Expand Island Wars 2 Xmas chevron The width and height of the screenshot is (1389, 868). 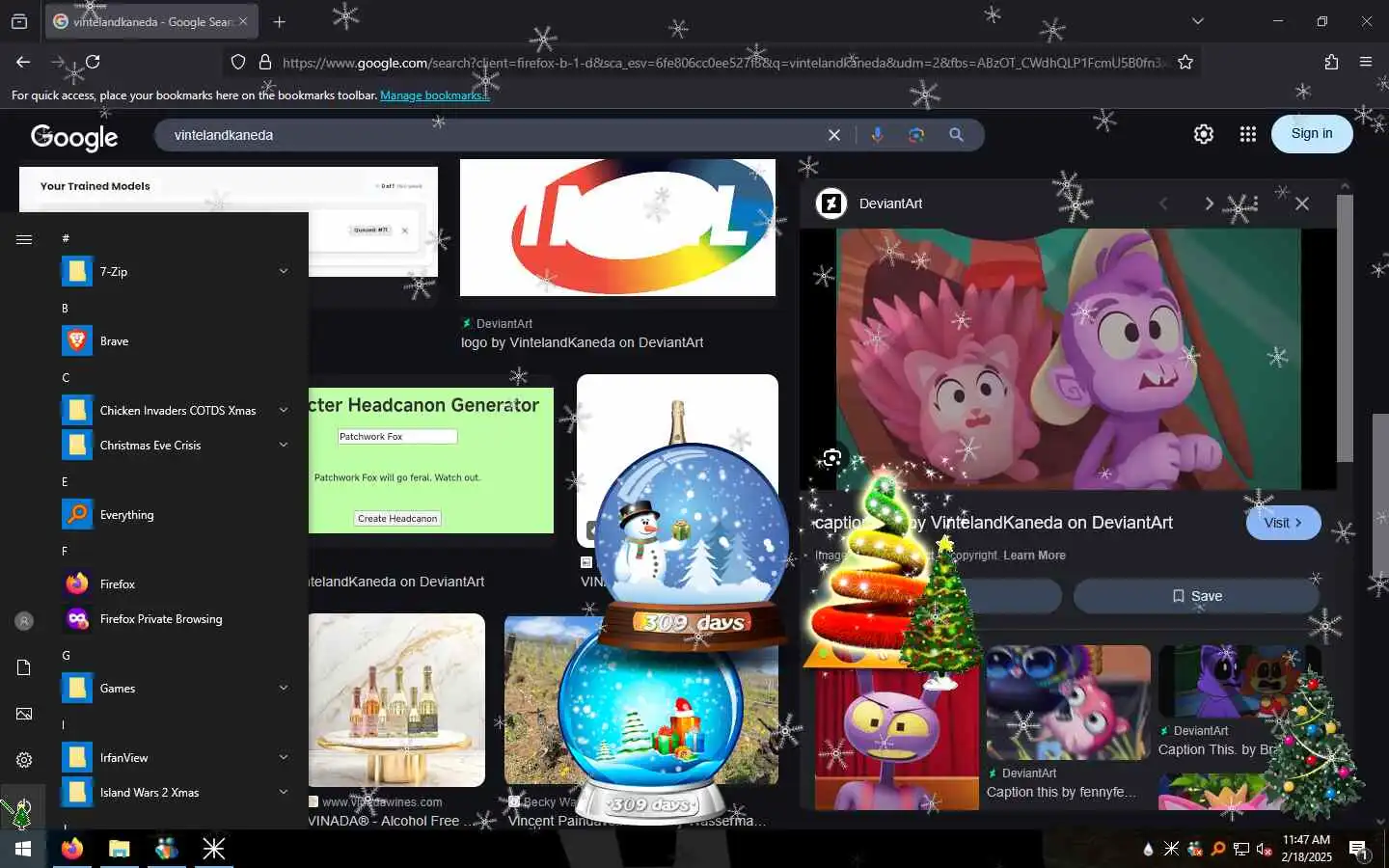[284, 793]
